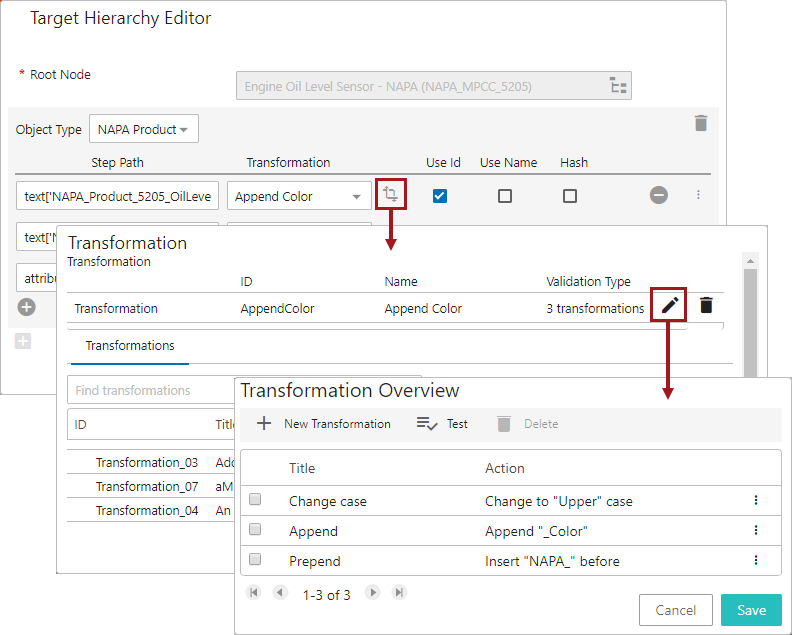Click the gray trash icon beside Object Type
The image size is (792, 635).
point(701,123)
